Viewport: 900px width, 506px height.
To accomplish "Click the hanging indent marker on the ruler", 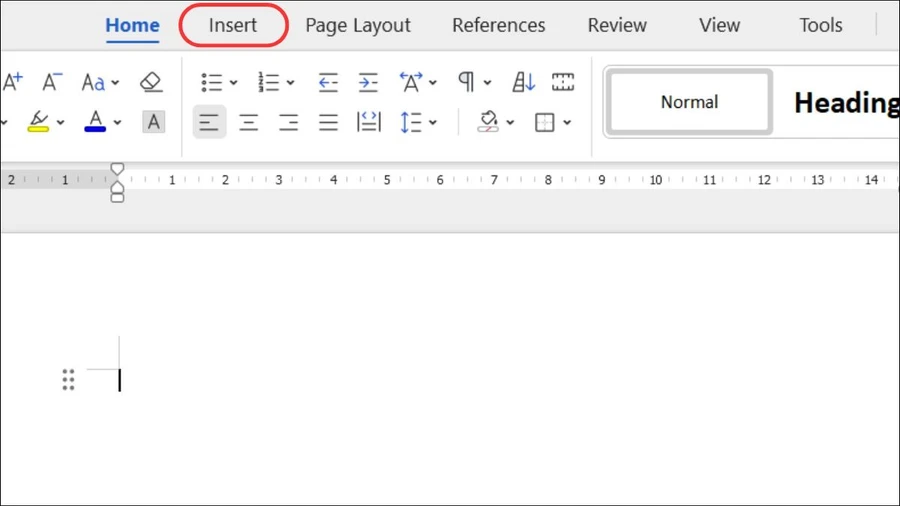I will click(x=117, y=187).
